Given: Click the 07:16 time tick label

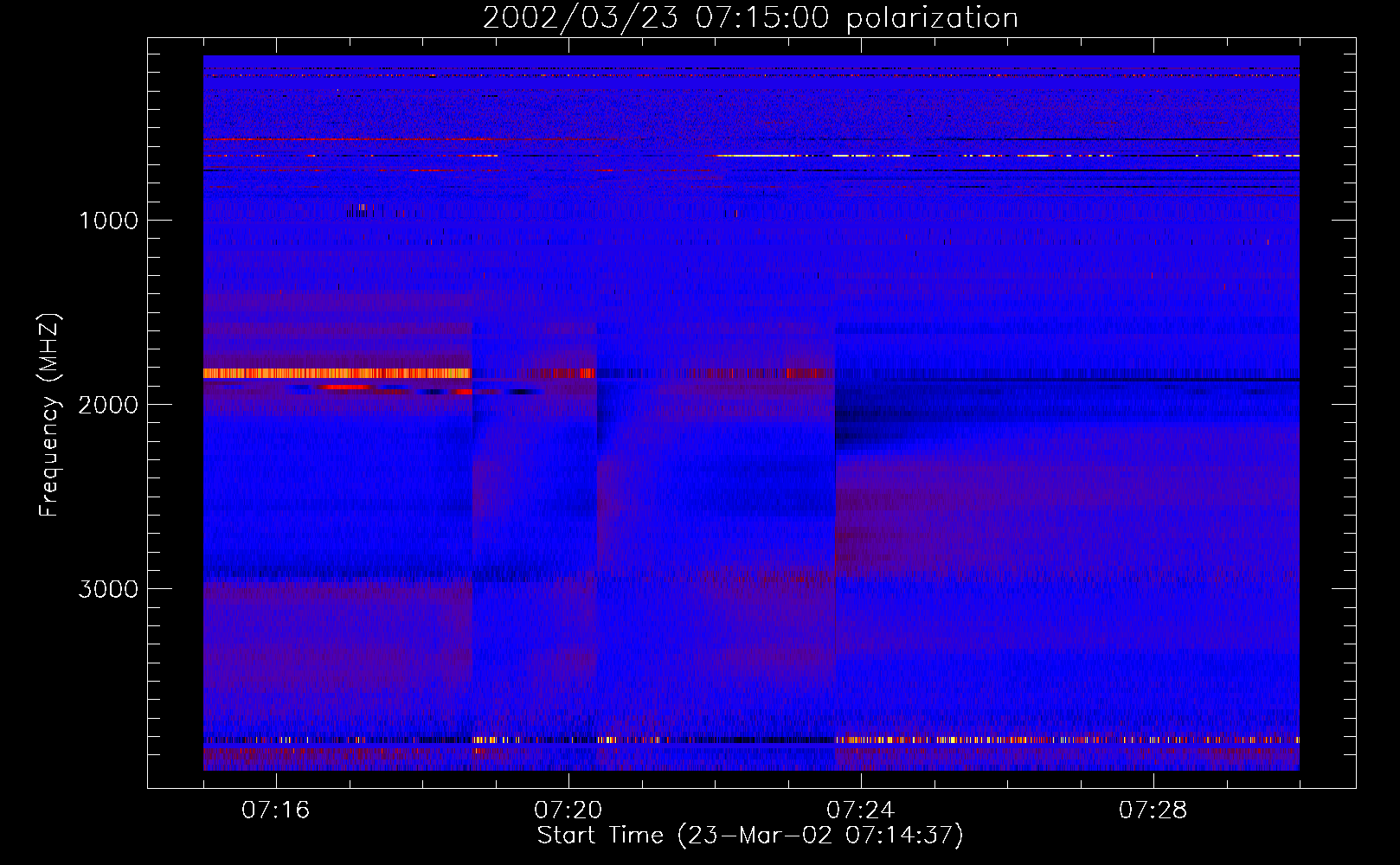Looking at the screenshot, I should pyautogui.click(x=276, y=811).
